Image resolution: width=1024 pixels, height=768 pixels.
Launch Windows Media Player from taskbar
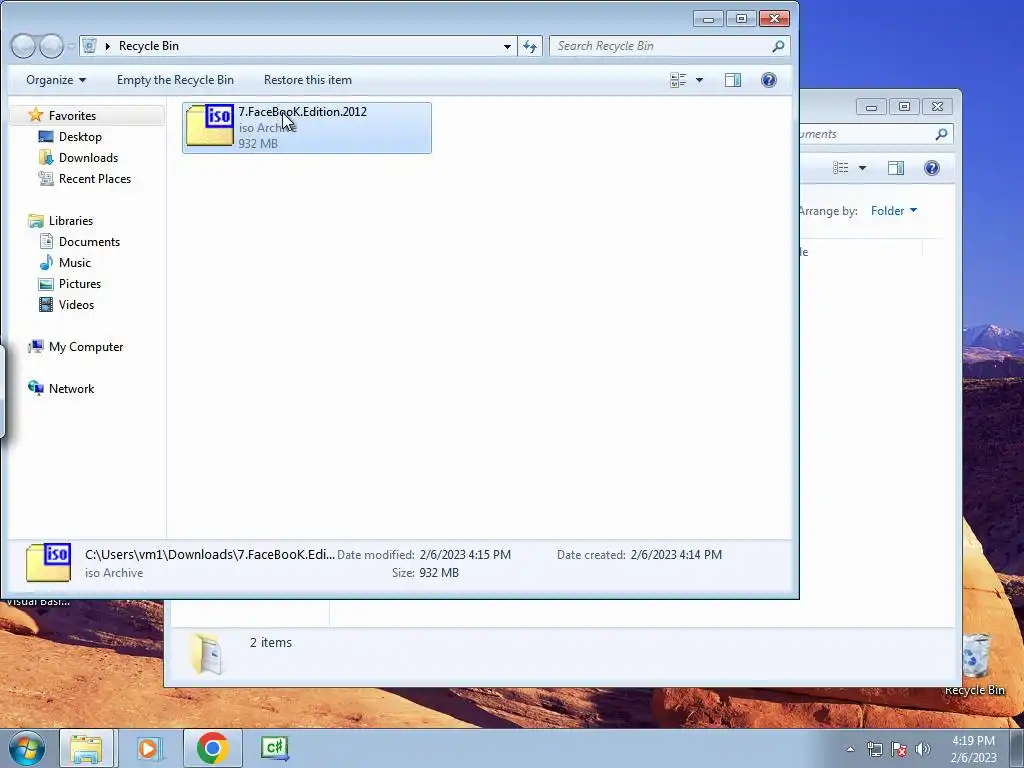coord(148,748)
